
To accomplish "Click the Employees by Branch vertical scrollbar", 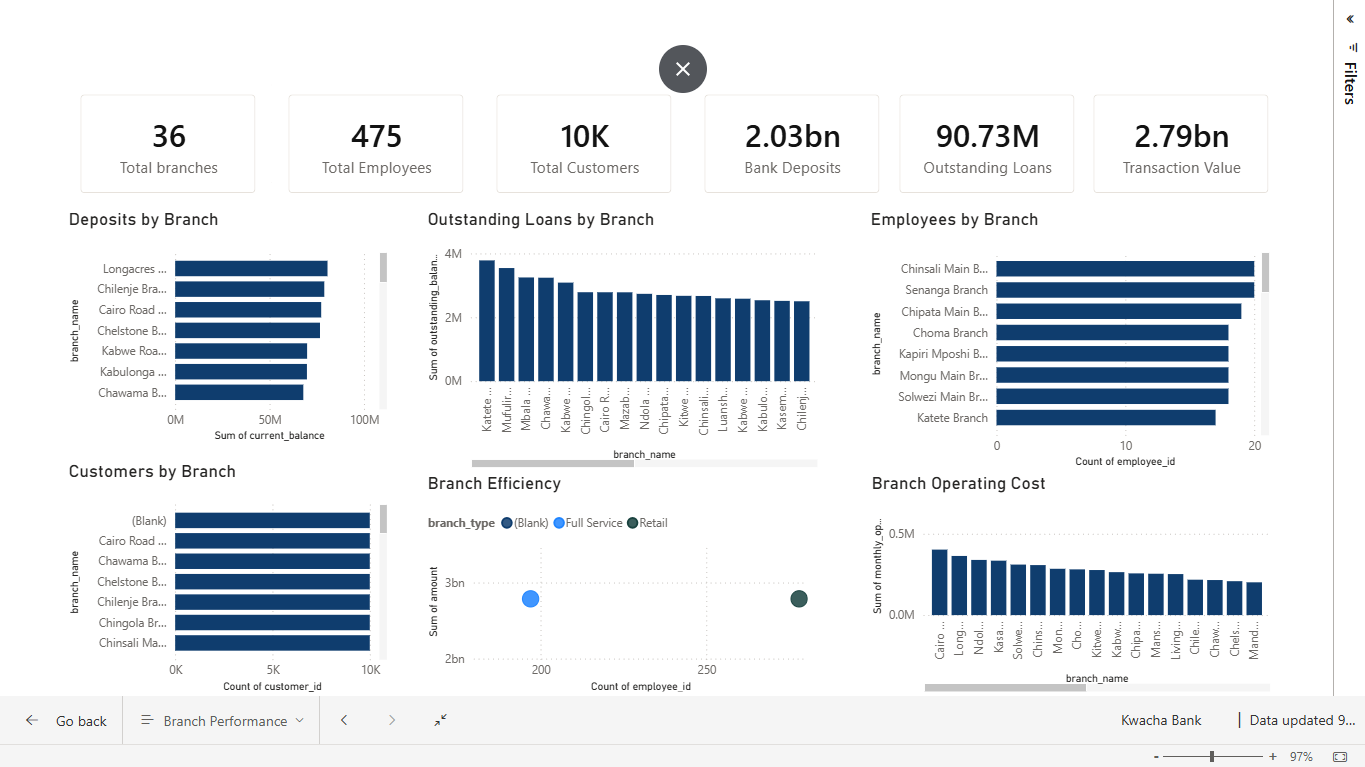I will click(x=1265, y=272).
